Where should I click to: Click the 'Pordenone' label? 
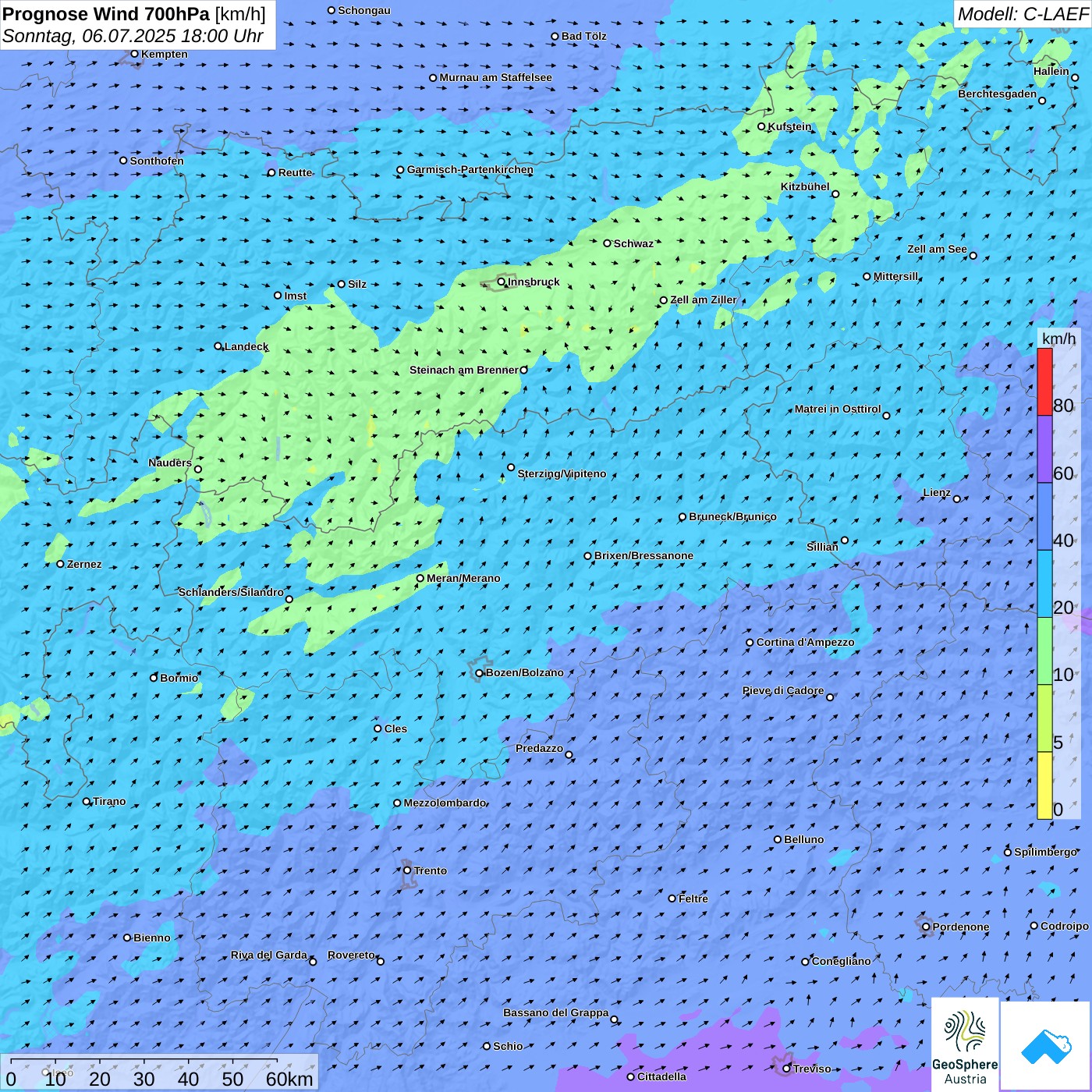(961, 927)
